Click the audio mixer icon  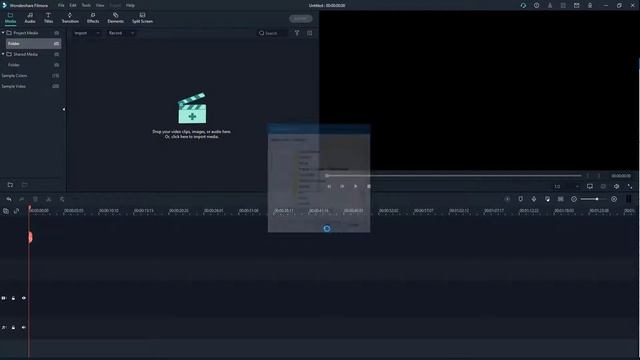click(x=547, y=199)
